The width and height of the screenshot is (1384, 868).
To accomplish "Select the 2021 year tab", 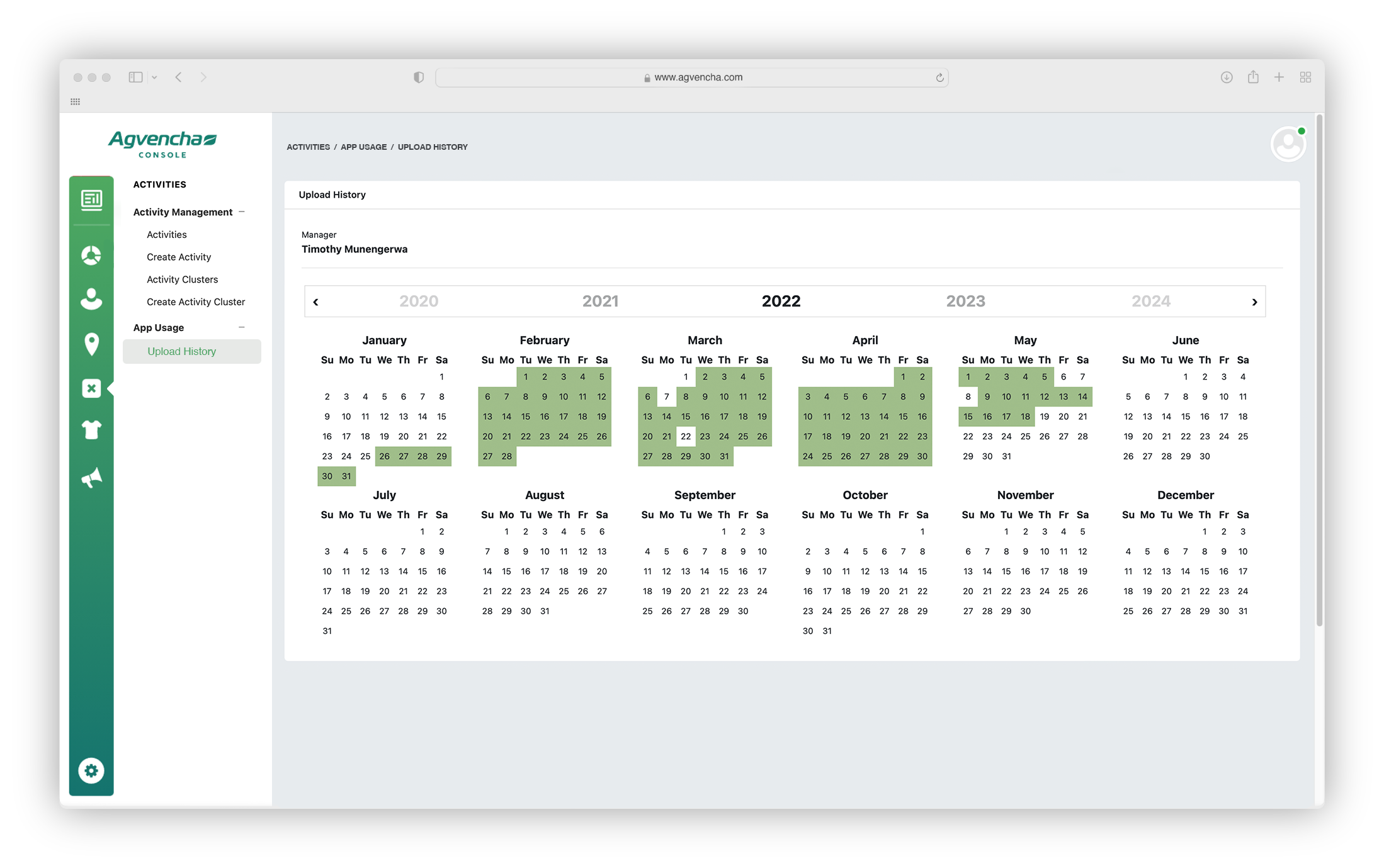I will pos(600,302).
